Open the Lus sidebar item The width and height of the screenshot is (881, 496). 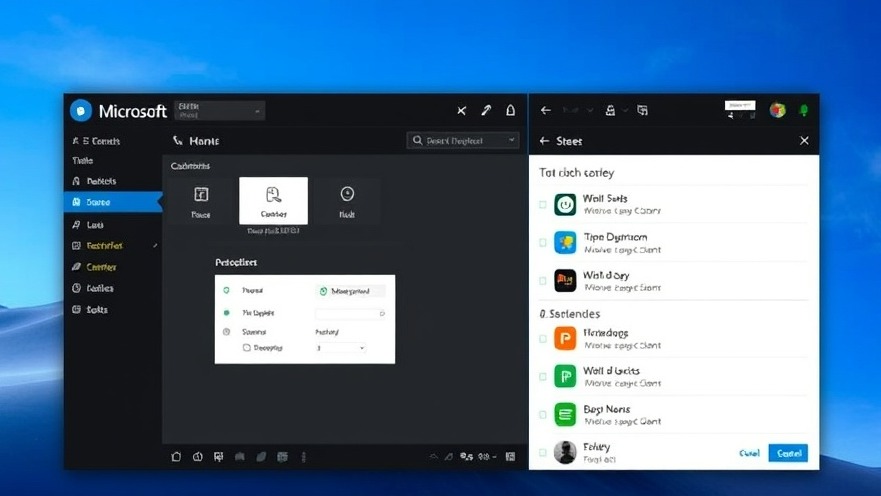[x=88, y=225]
